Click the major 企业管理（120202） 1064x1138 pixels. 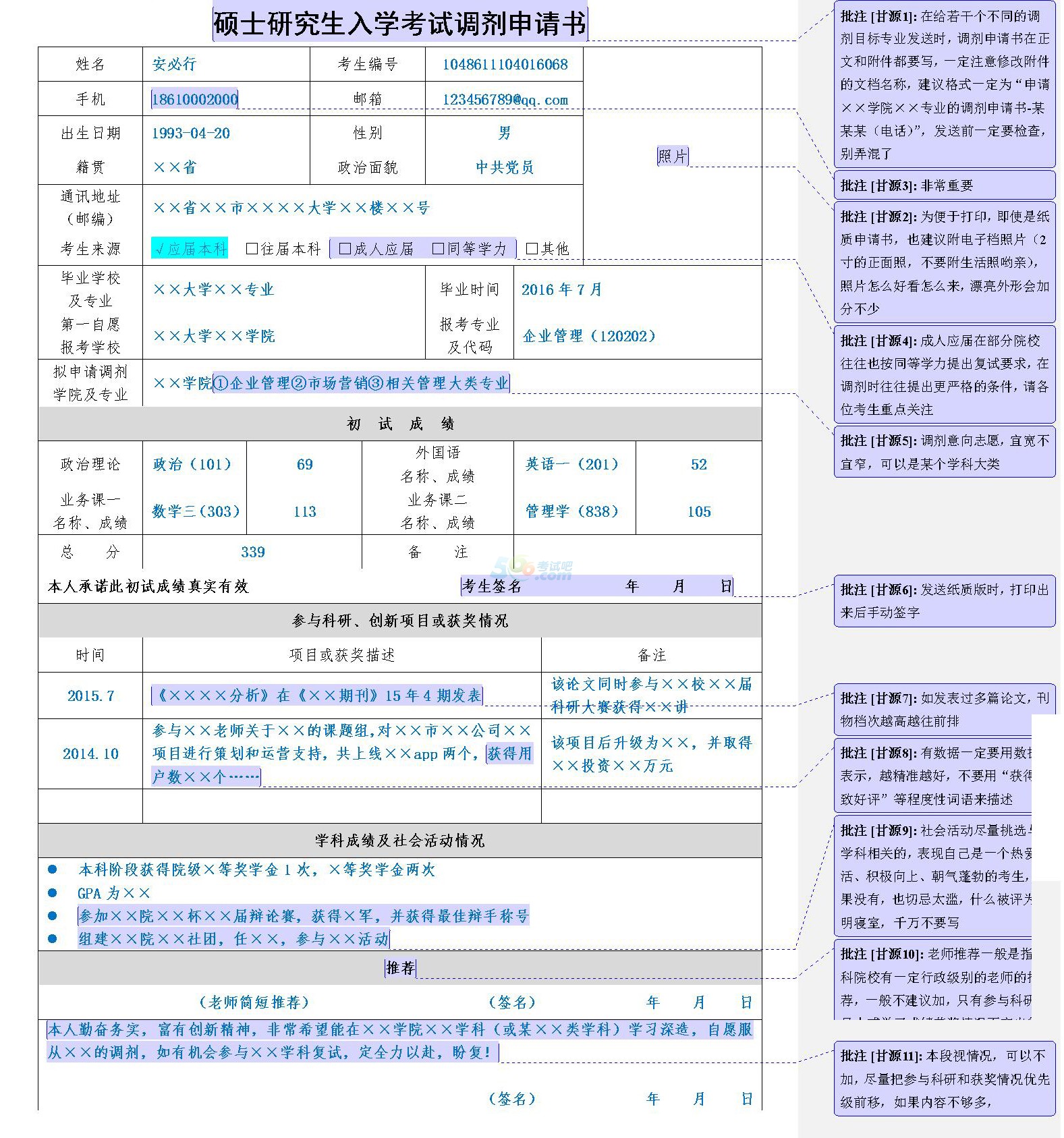pos(589,336)
